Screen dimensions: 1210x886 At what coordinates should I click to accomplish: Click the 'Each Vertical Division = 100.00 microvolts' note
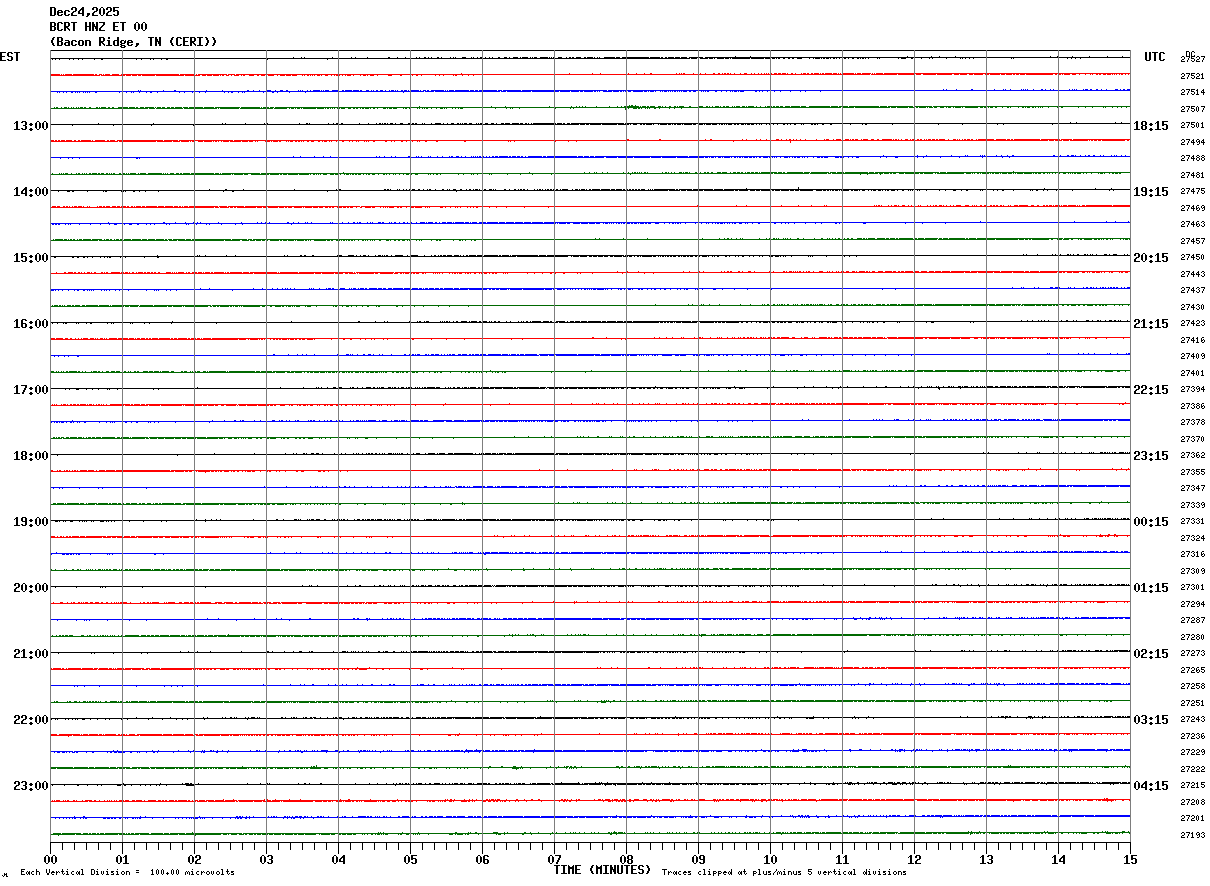pos(127,873)
